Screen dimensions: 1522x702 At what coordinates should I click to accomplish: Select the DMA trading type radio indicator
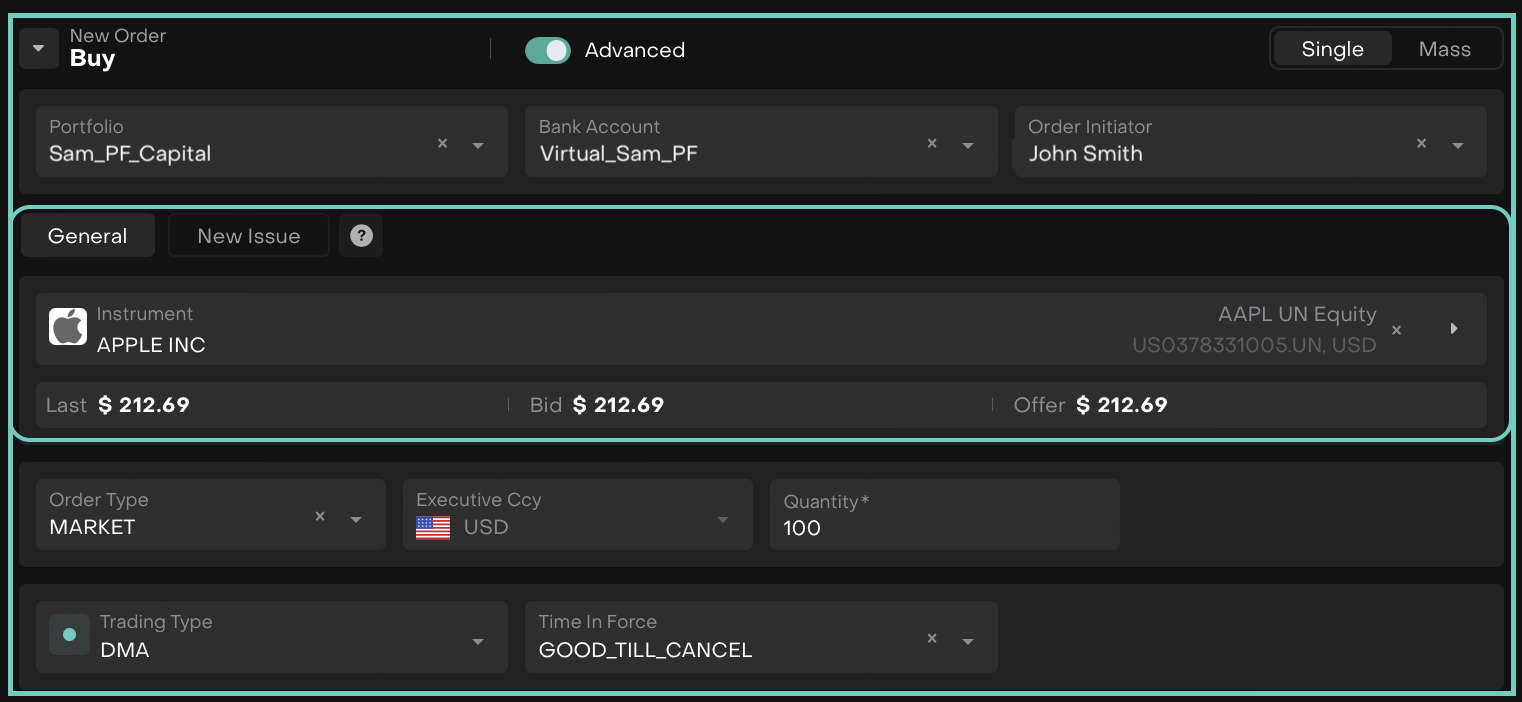pos(69,635)
